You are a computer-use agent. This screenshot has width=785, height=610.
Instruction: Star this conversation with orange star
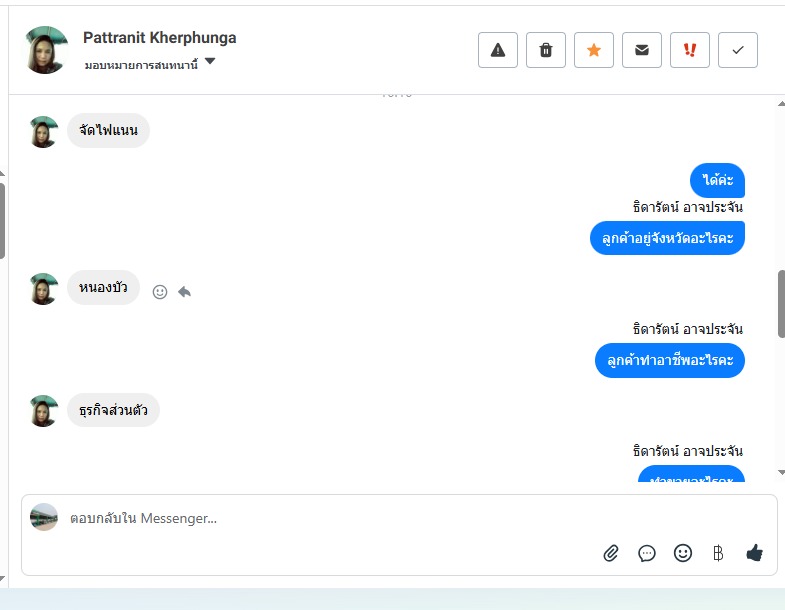click(x=594, y=50)
